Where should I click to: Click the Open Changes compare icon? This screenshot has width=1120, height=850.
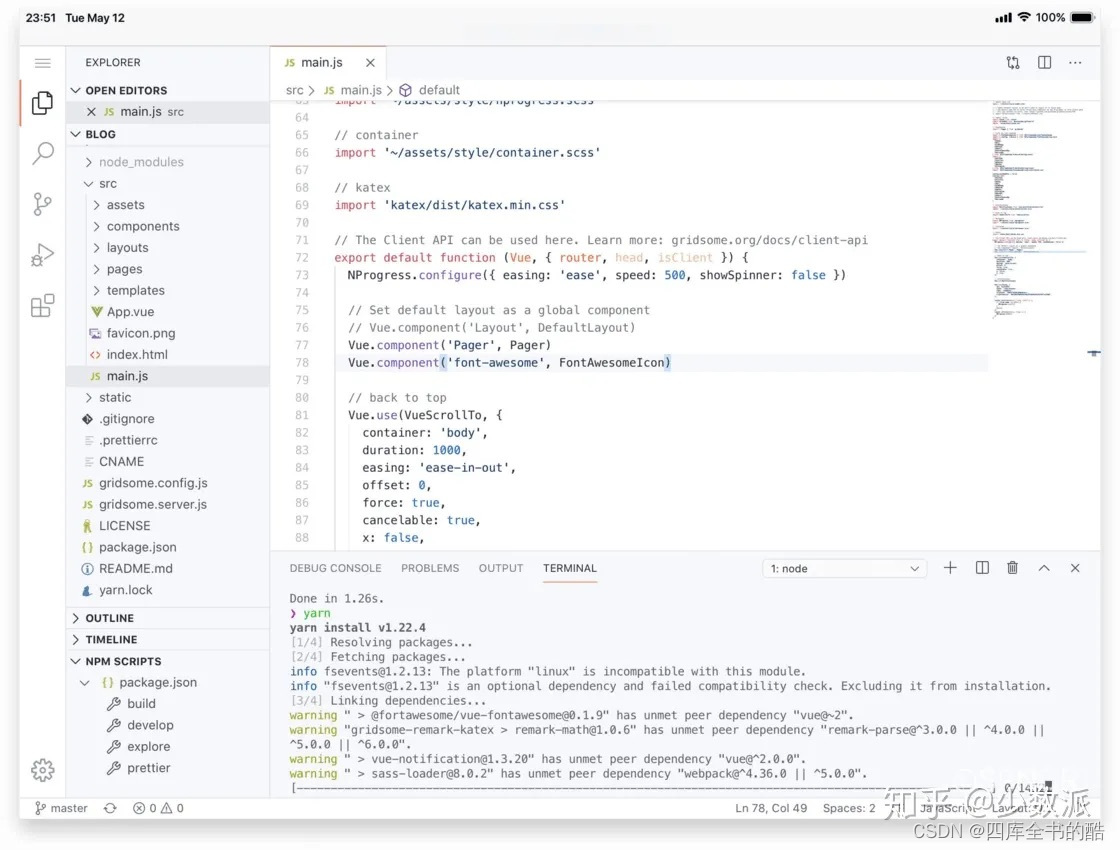tap(1013, 63)
